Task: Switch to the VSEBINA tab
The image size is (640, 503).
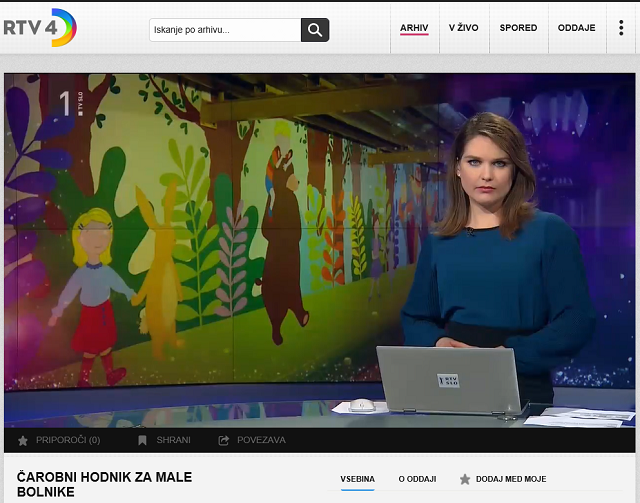Action: 357,479
